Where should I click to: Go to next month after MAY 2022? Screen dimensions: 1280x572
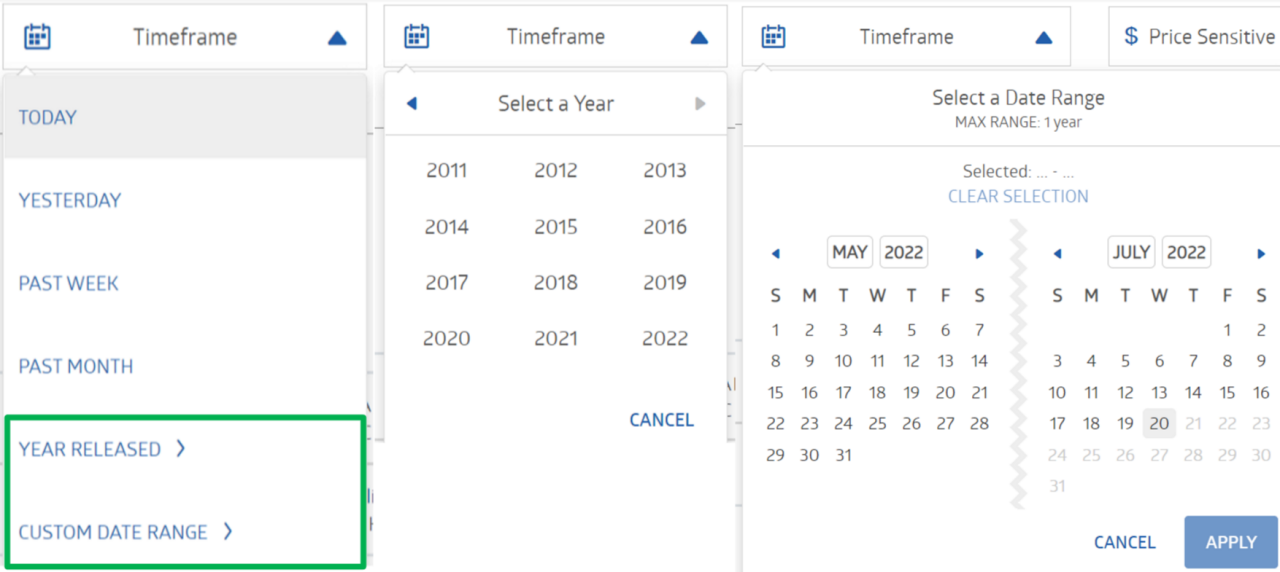point(980,254)
